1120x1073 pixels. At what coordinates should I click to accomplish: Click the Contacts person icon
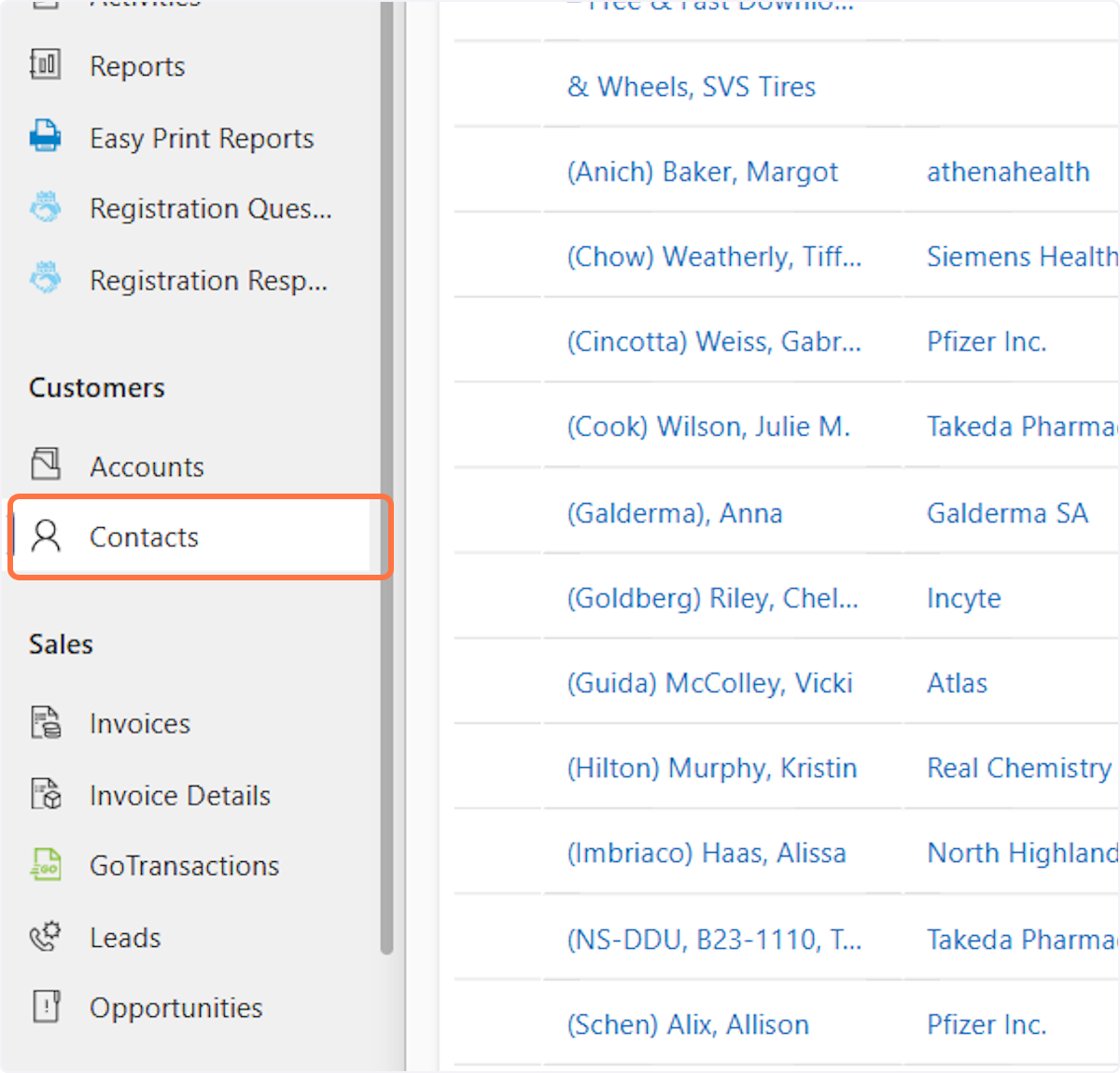click(45, 536)
